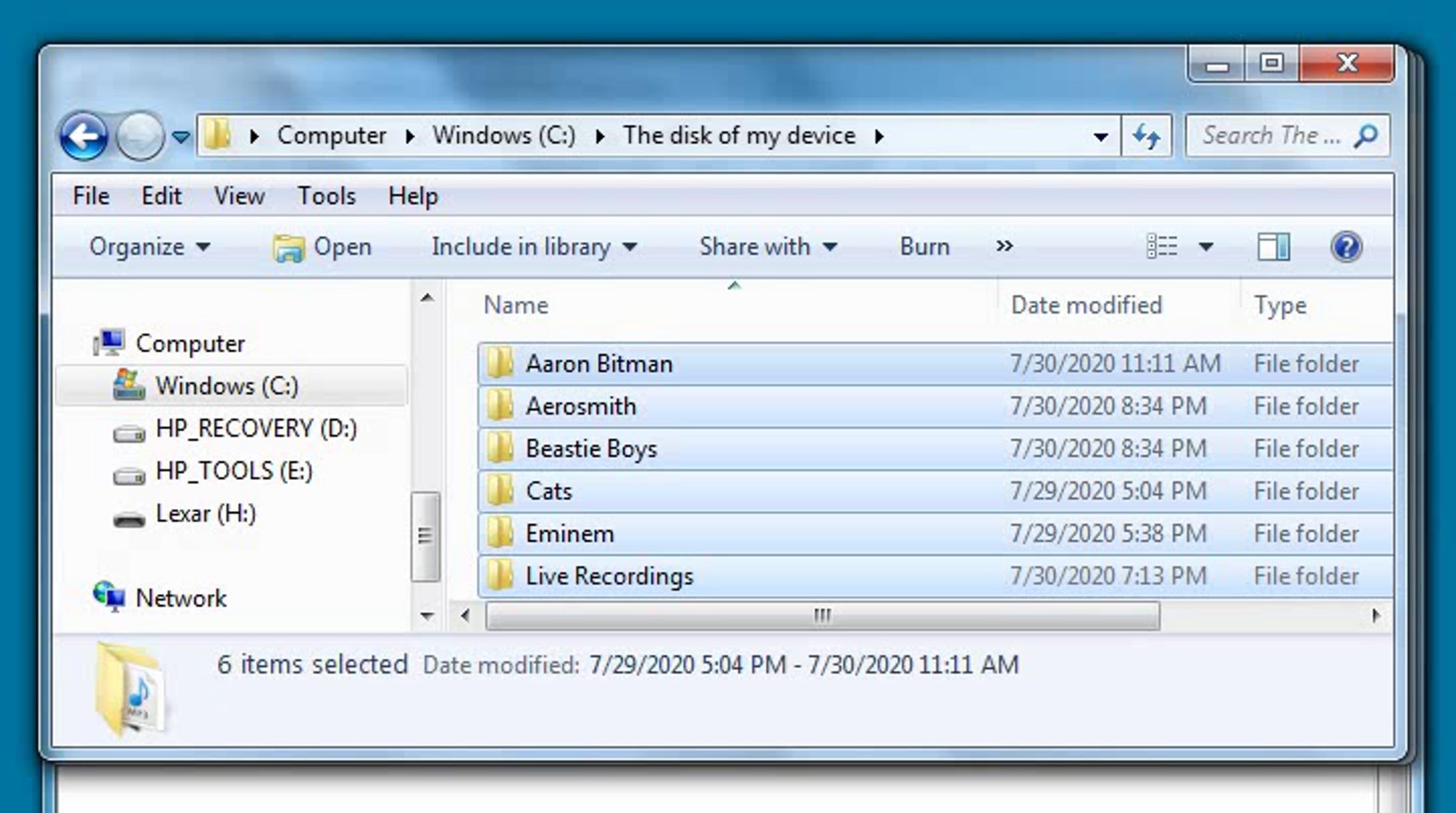Click the folder icon in address bar
Viewport: 1456px width, 813px height.
point(217,135)
